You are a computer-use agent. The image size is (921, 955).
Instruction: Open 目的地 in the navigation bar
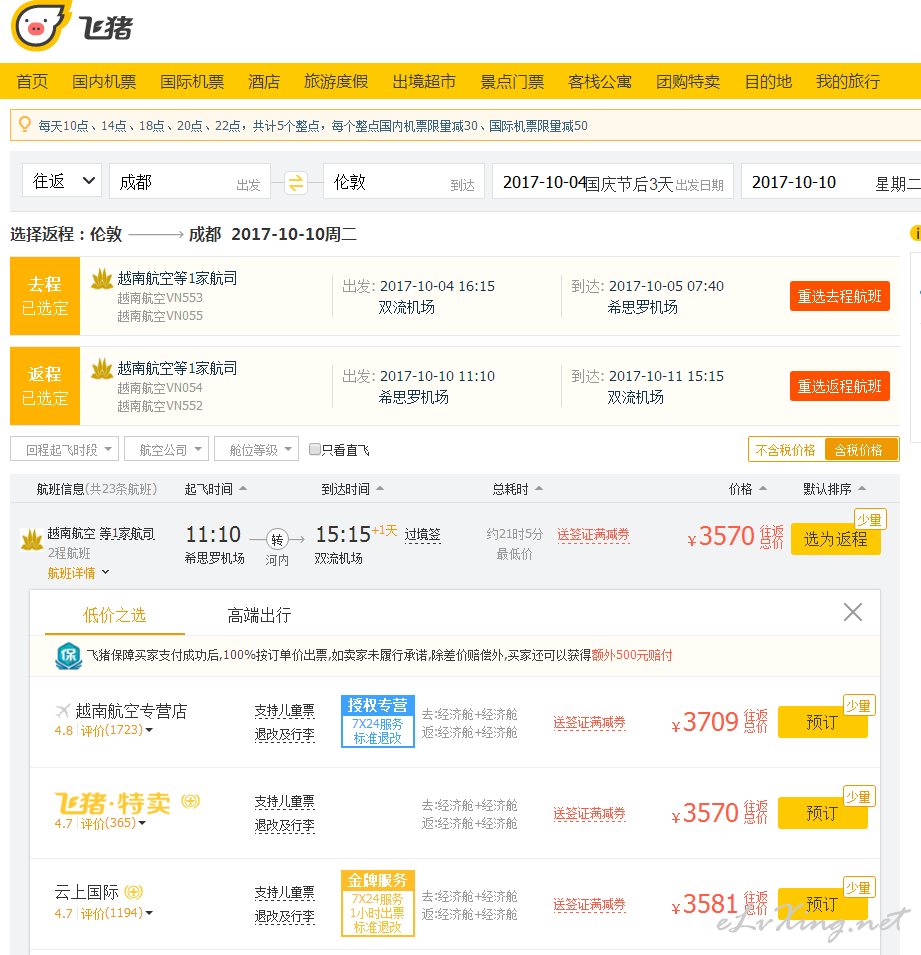(x=768, y=82)
